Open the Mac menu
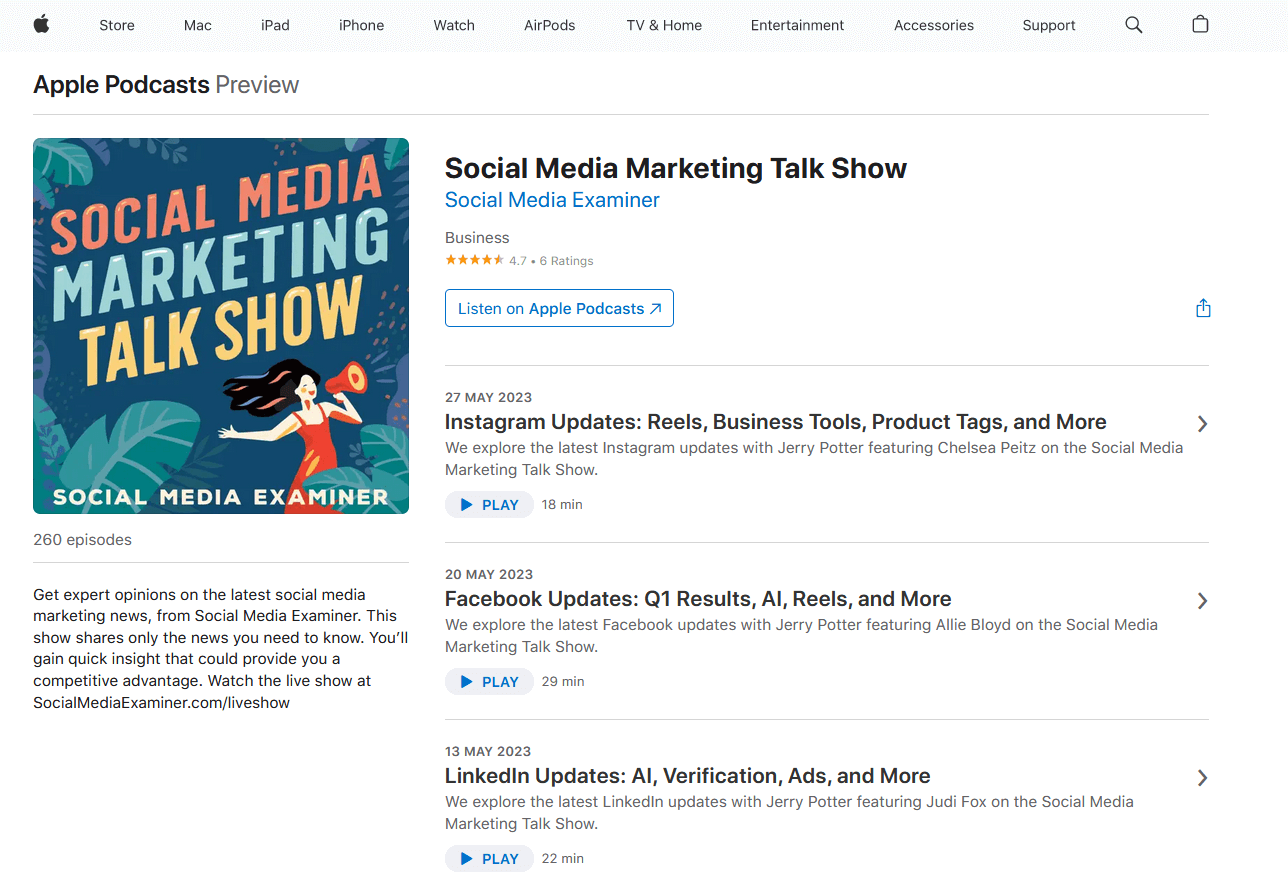Viewport: 1288px width, 884px height. pyautogui.click(x=198, y=26)
